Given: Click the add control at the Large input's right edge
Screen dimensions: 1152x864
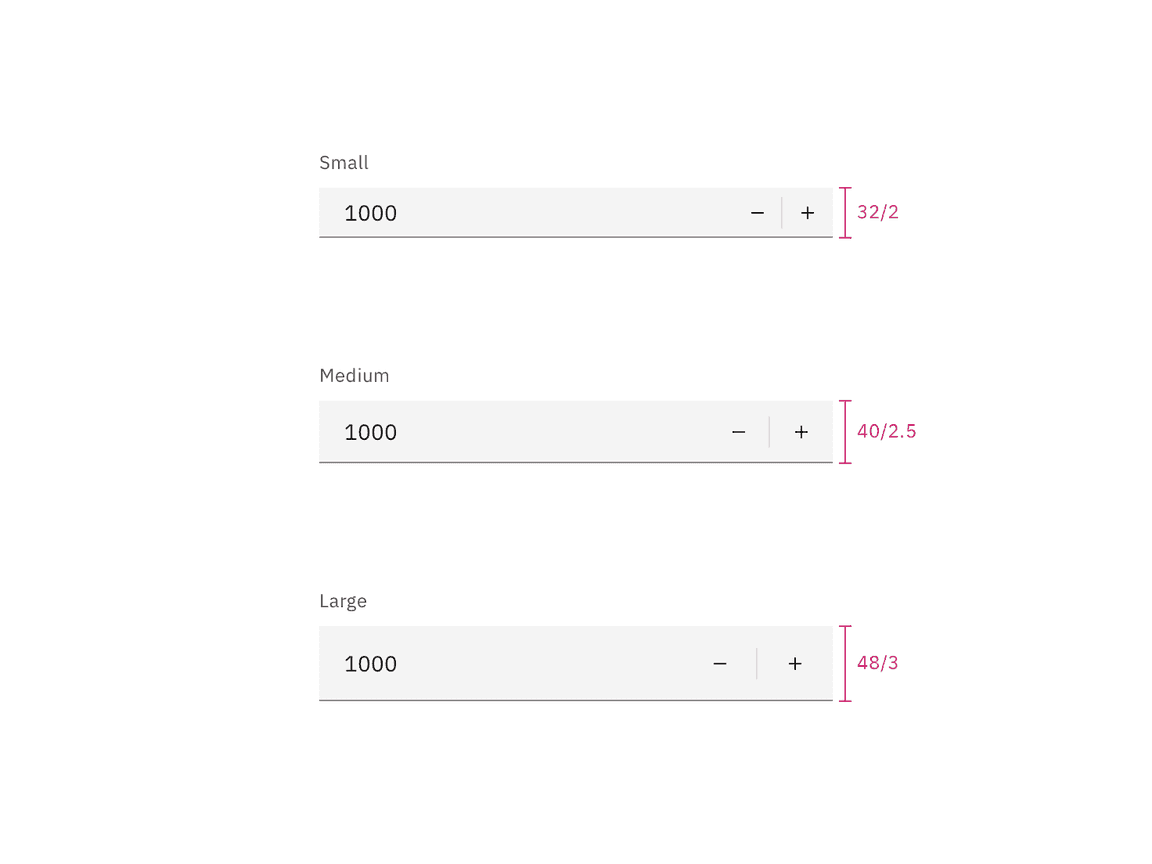Looking at the screenshot, I should click(795, 663).
